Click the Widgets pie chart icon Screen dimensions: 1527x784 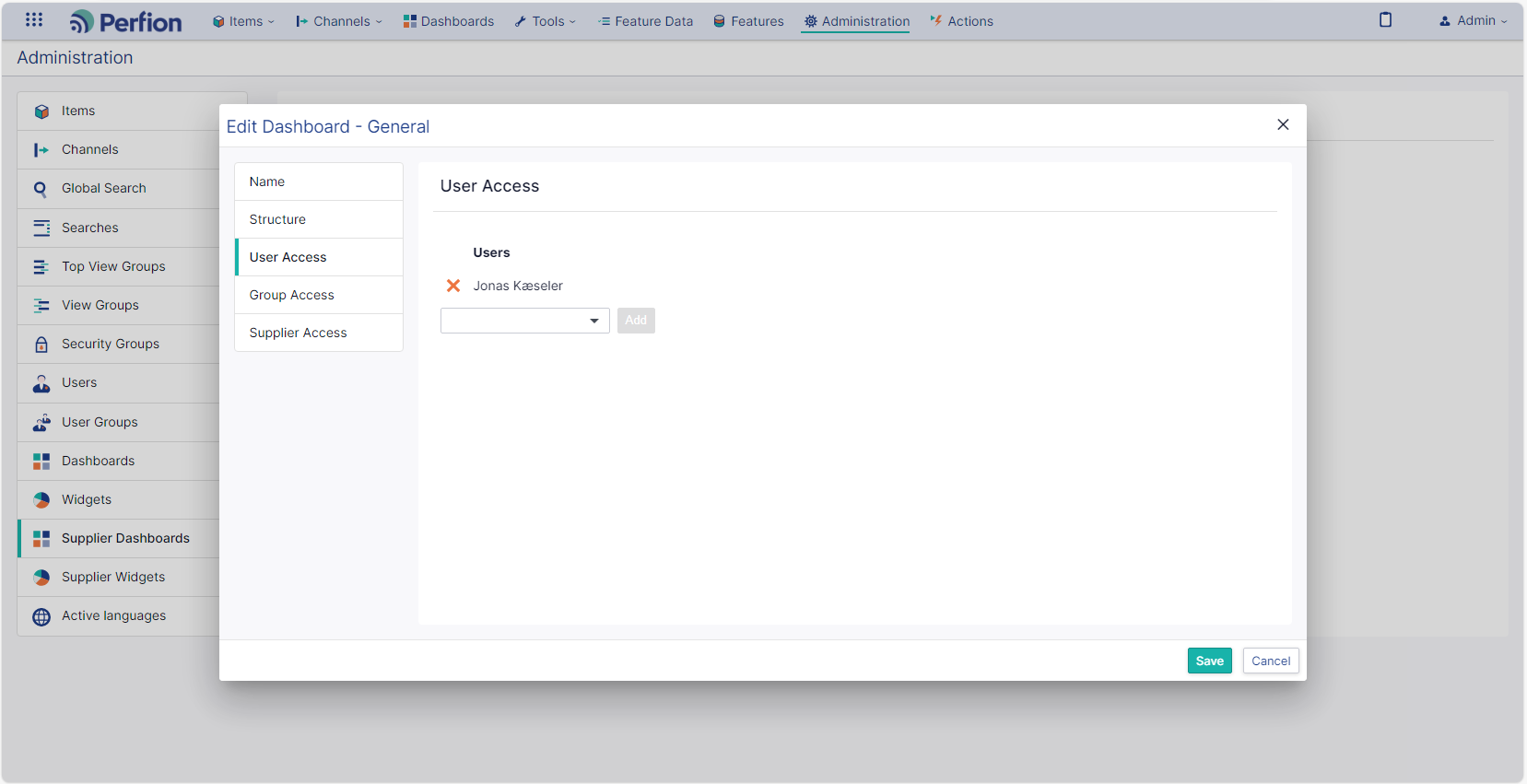(x=41, y=500)
